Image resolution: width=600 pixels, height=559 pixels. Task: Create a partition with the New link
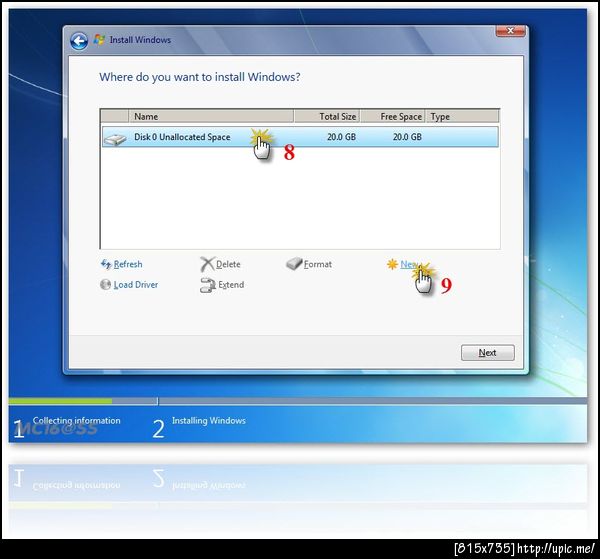409,264
